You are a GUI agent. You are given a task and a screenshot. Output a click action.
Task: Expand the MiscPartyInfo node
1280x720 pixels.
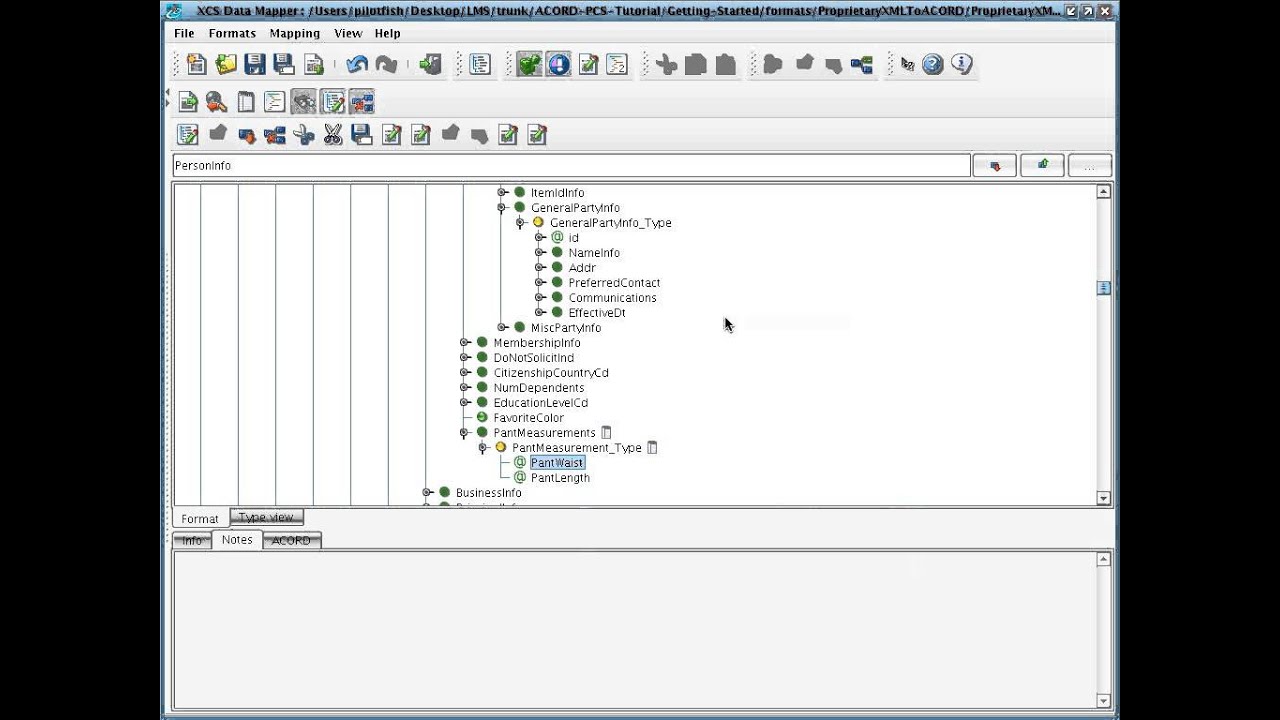[502, 328]
